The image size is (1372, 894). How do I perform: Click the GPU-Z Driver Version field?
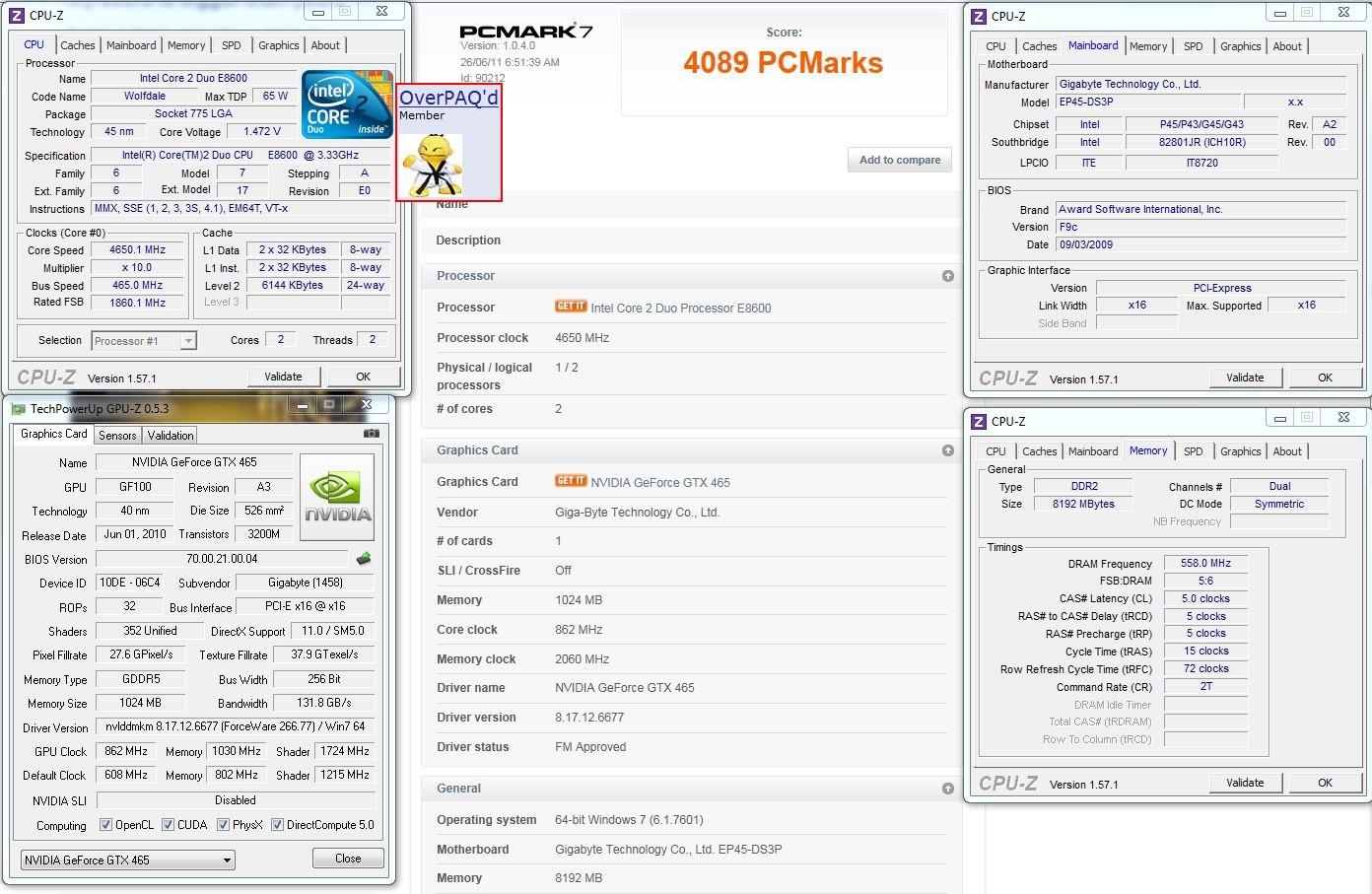point(236,727)
